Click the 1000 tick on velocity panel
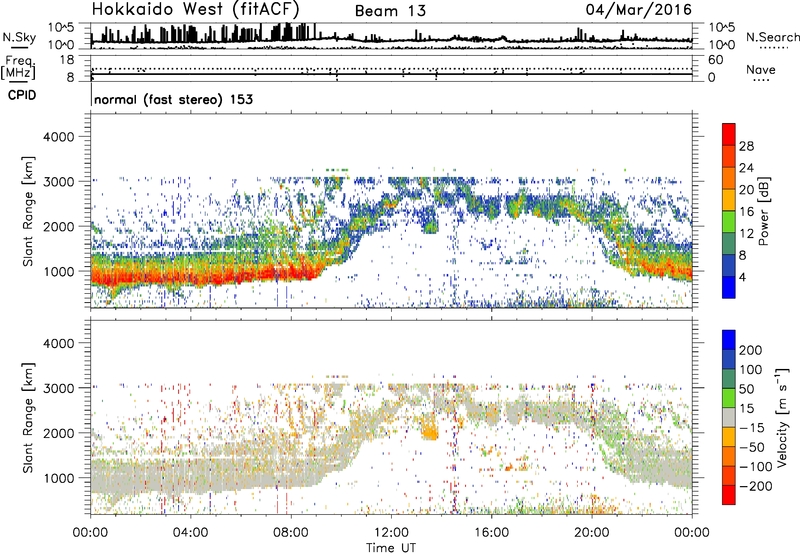800x554 pixels. 59,478
